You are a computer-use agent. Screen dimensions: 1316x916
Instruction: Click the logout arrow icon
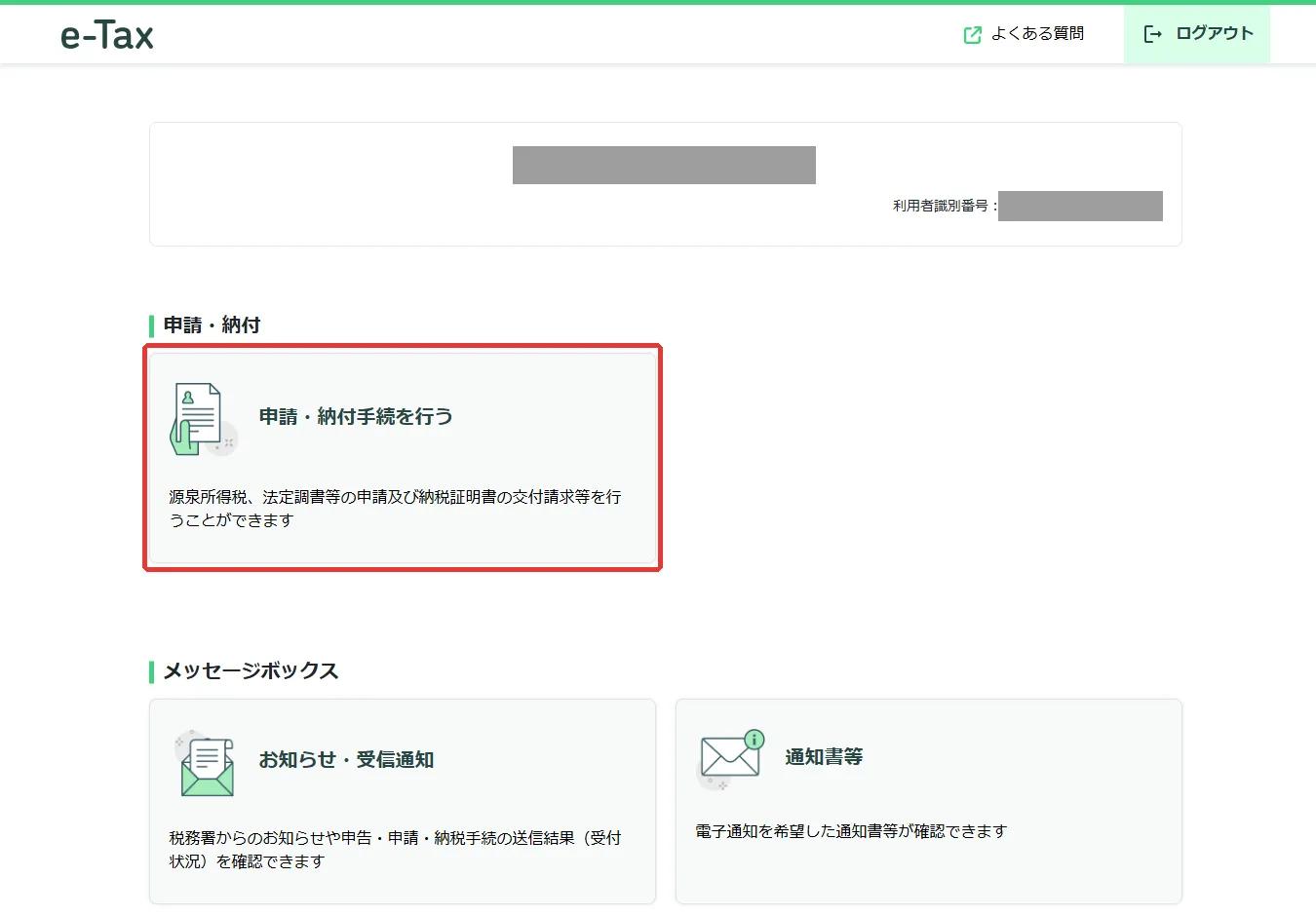click(1152, 35)
